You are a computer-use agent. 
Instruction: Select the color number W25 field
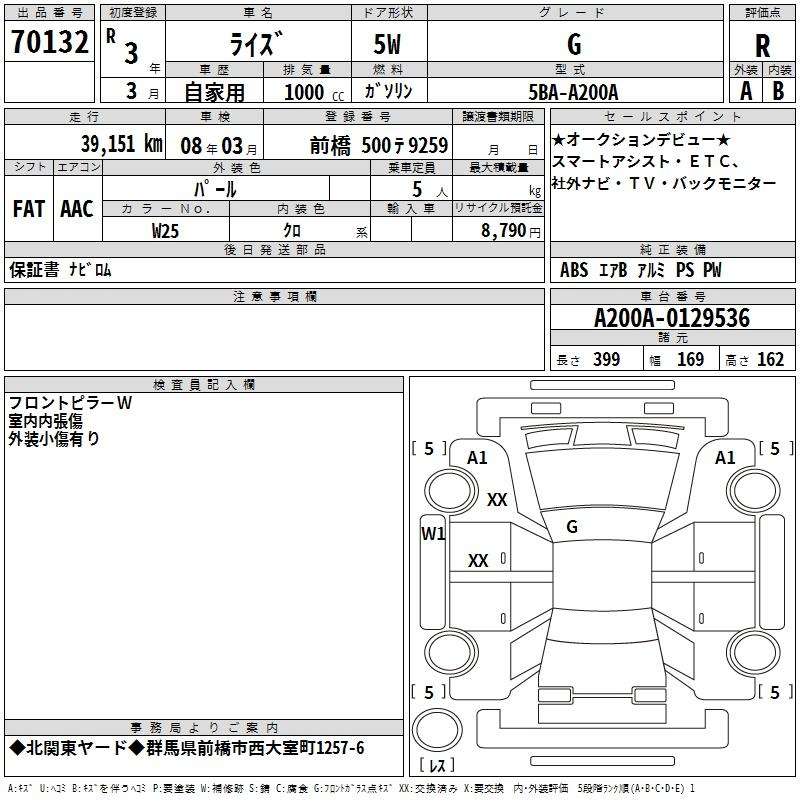click(166, 230)
